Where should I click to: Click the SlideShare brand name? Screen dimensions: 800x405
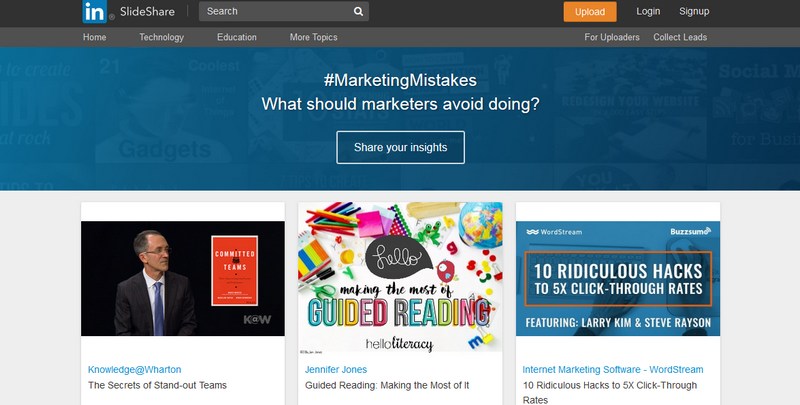pyautogui.click(x=147, y=11)
